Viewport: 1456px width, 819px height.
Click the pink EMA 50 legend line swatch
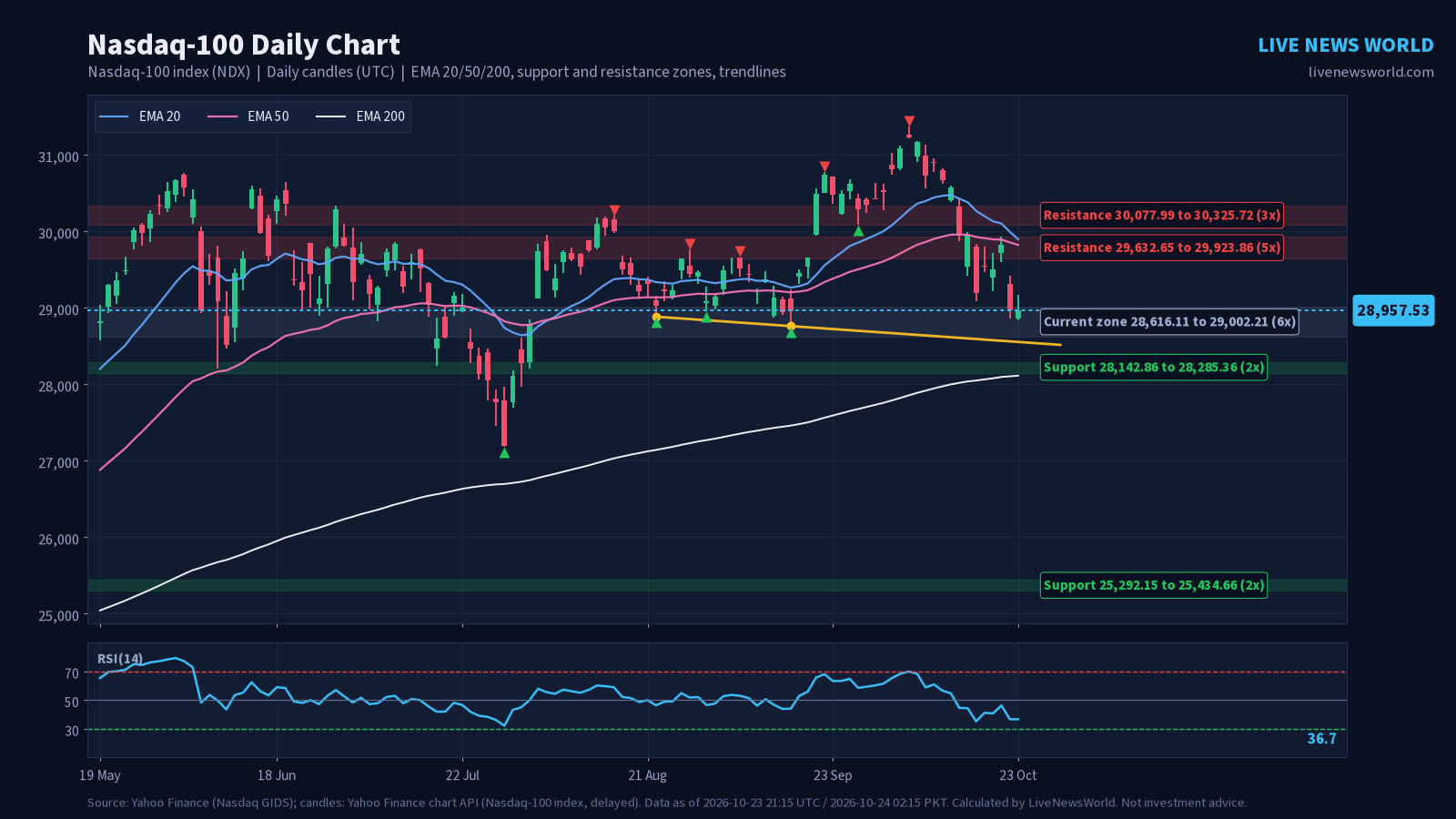pyautogui.click(x=222, y=116)
